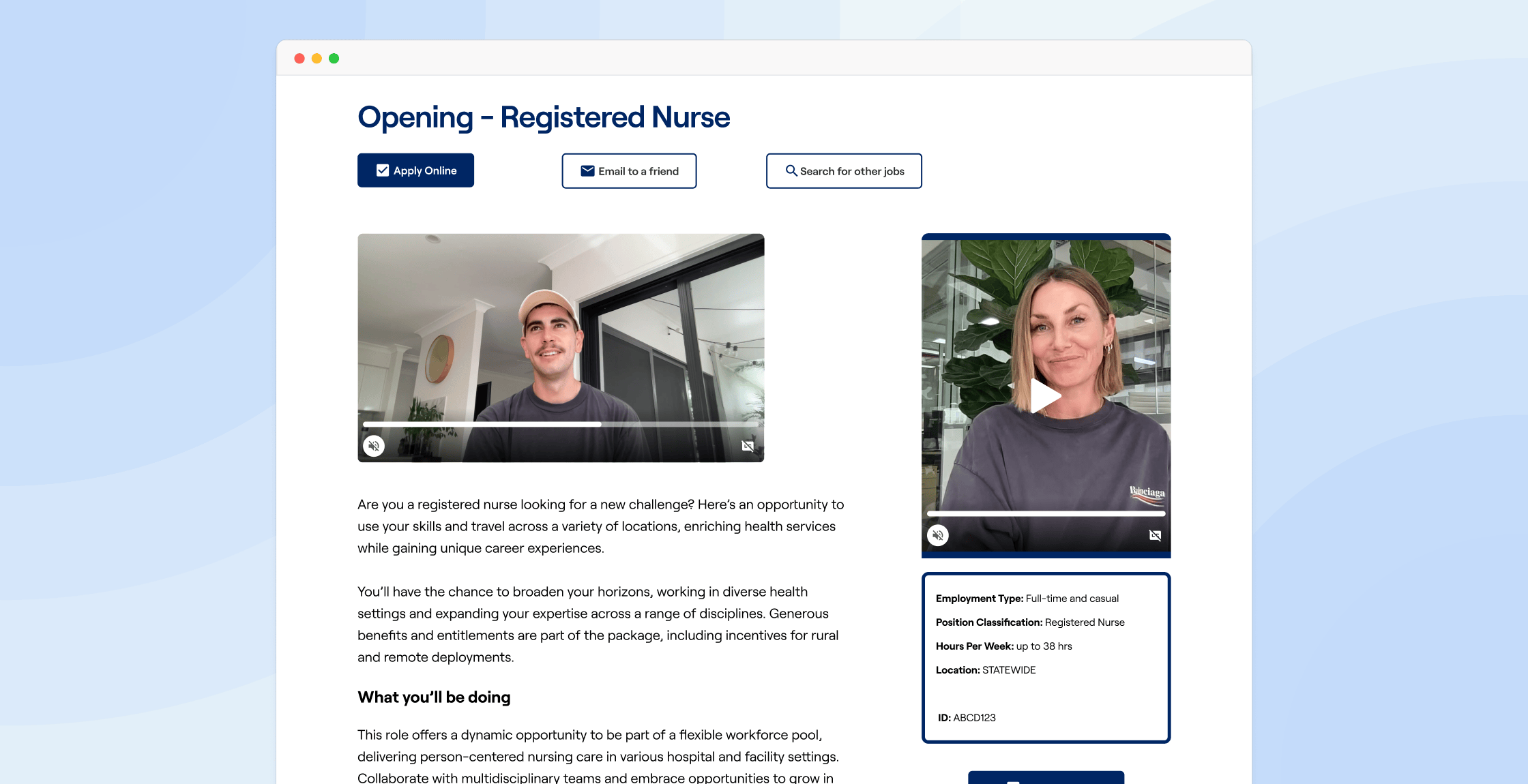Click the yellow minimize window dot
The height and width of the screenshot is (784, 1528).
pos(317,59)
